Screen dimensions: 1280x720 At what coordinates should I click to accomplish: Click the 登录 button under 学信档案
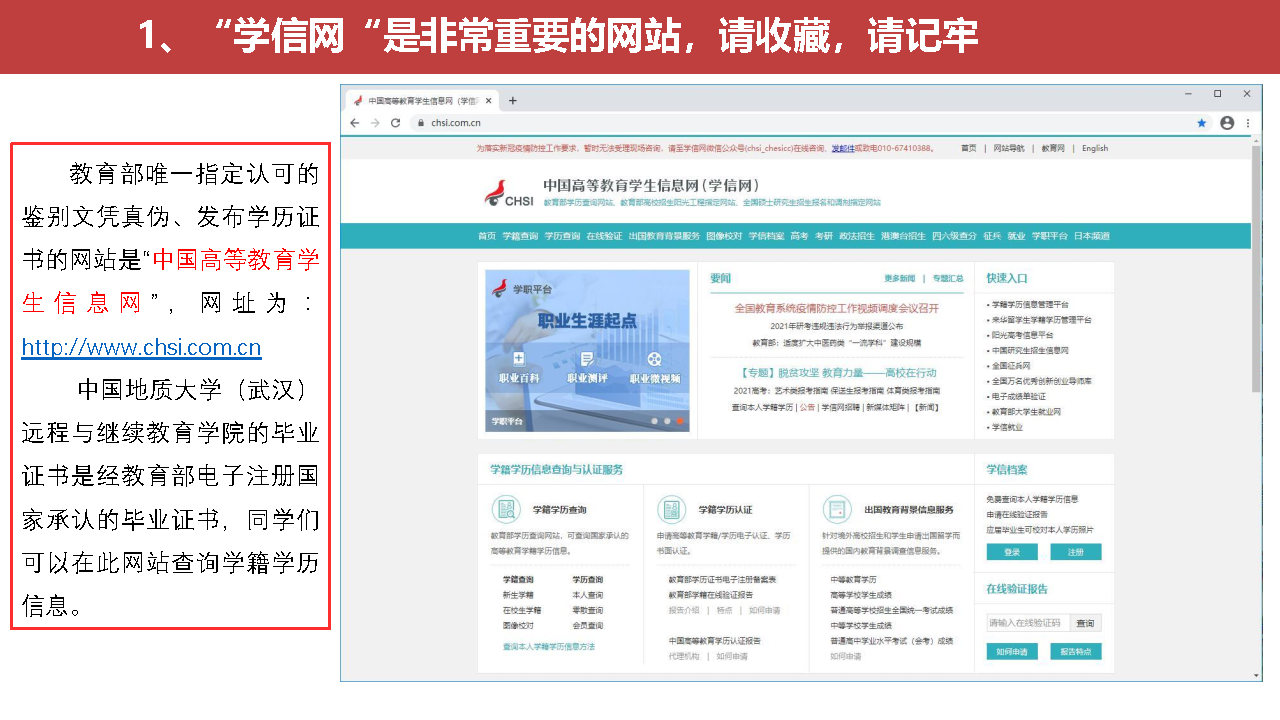[x=1012, y=552]
